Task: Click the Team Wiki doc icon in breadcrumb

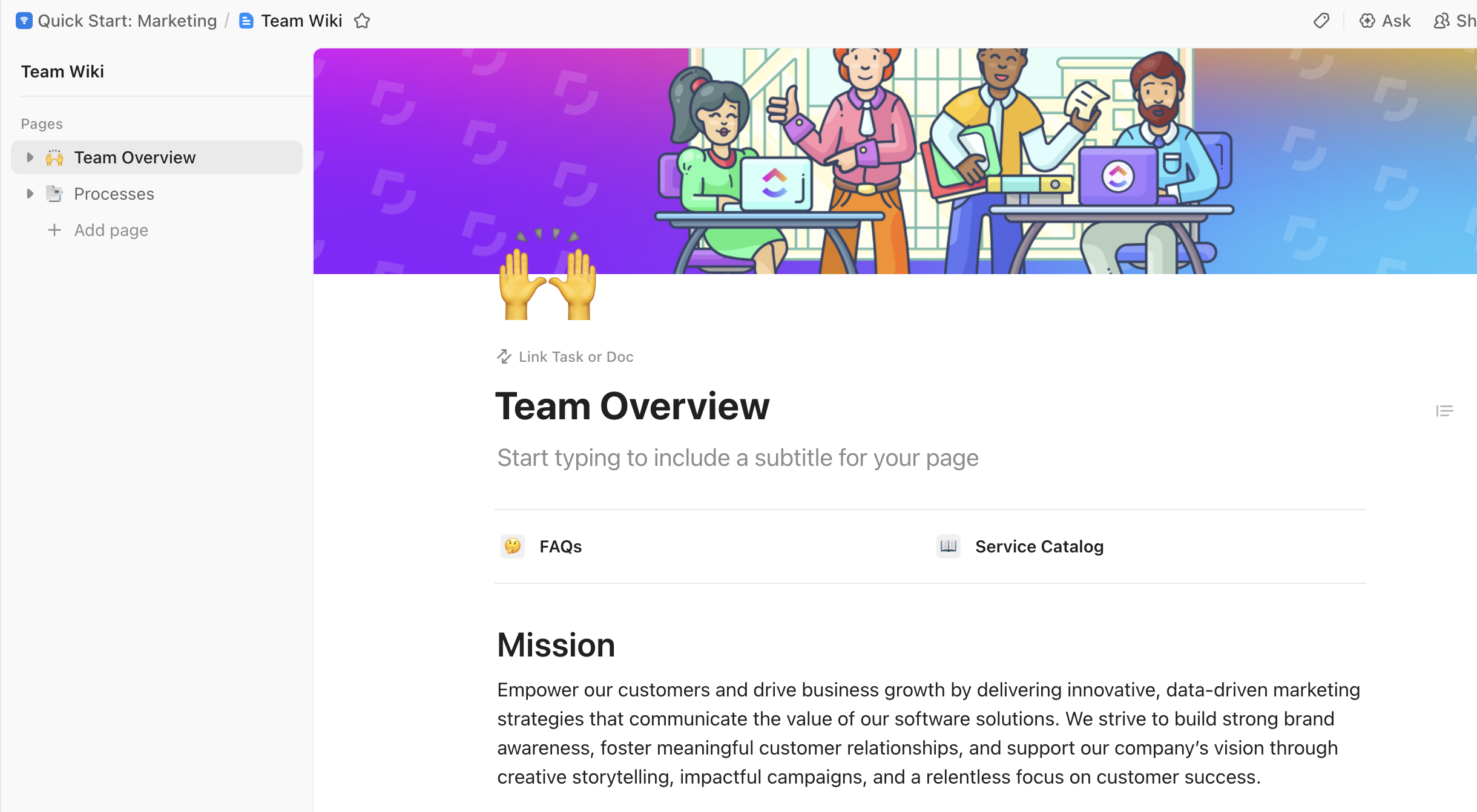Action: [x=246, y=20]
